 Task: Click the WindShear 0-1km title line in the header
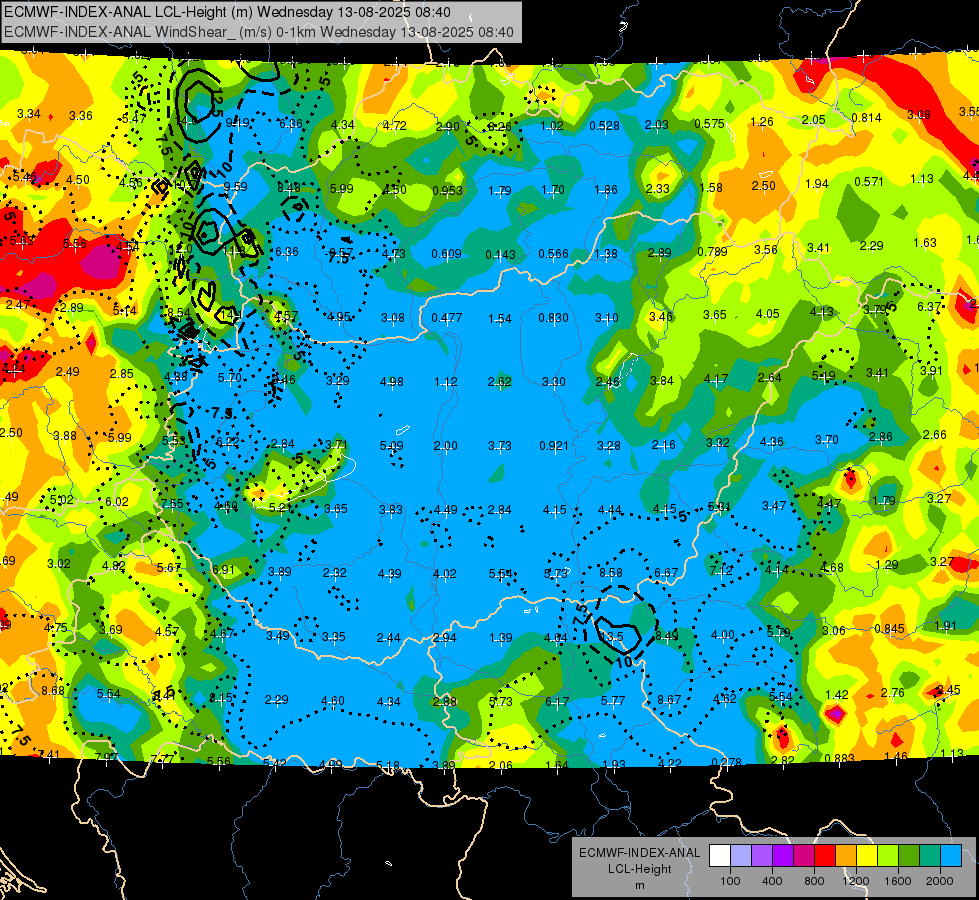pos(258,32)
